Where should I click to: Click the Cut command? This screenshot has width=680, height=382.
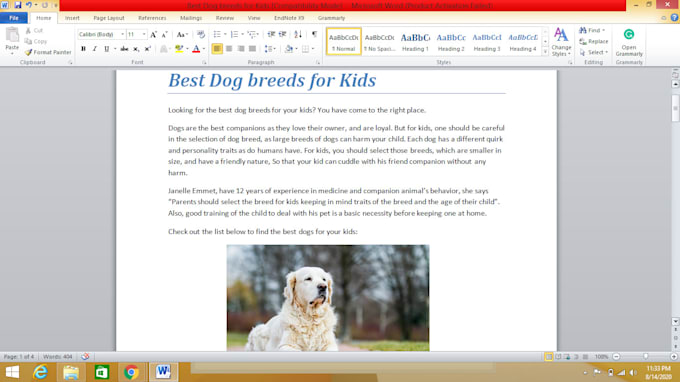tap(35, 30)
